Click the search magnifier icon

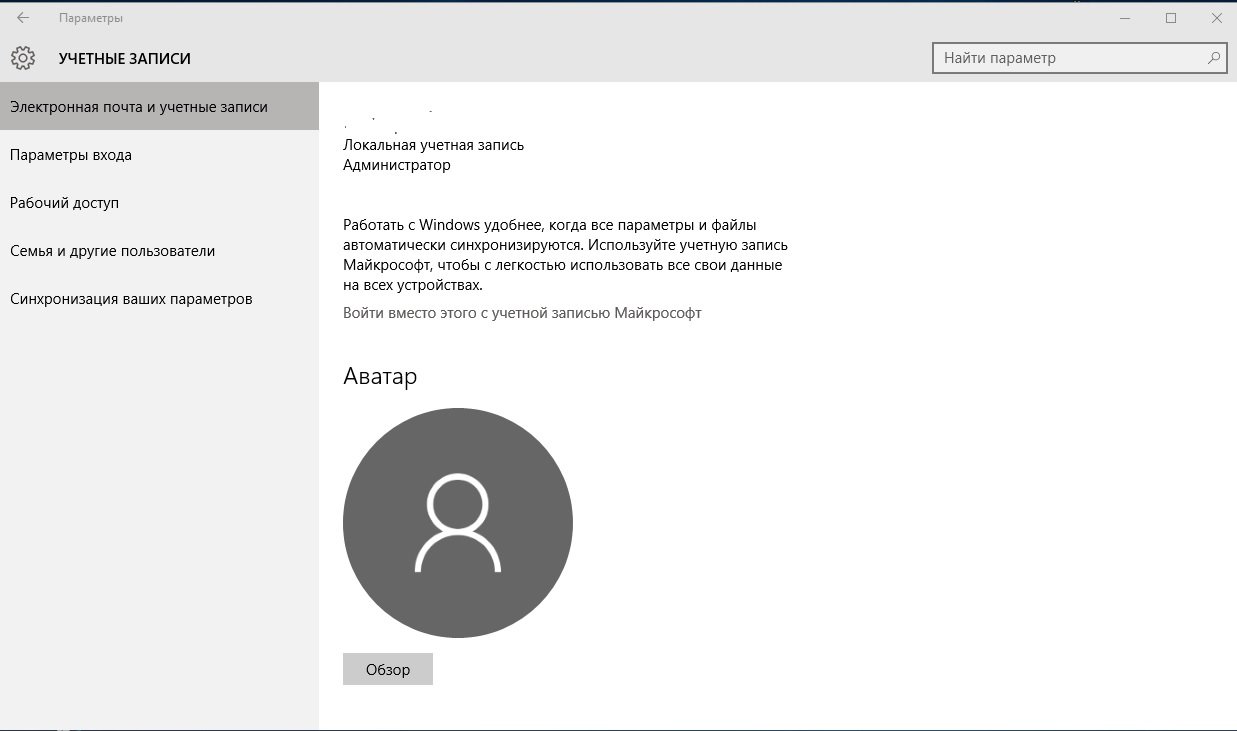point(1214,58)
